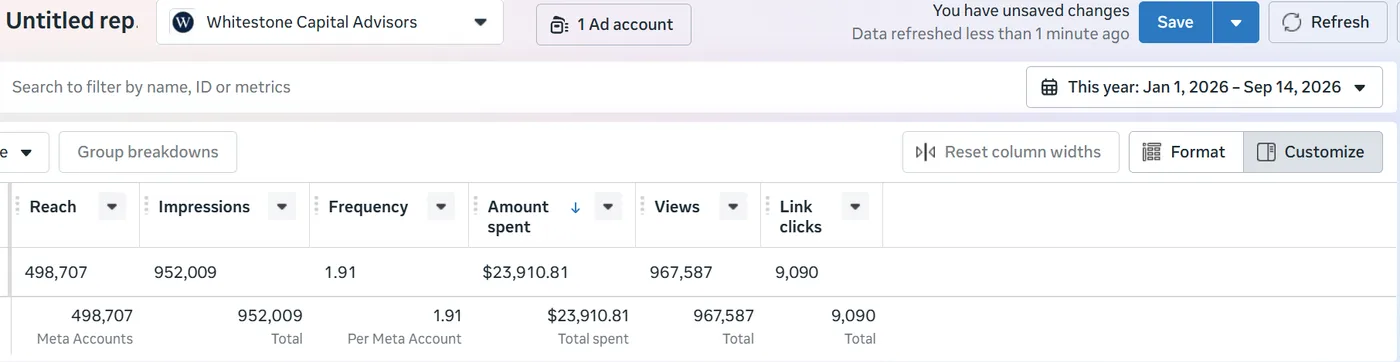Open the Customize panel
The height and width of the screenshot is (362, 1400).
pos(1313,152)
